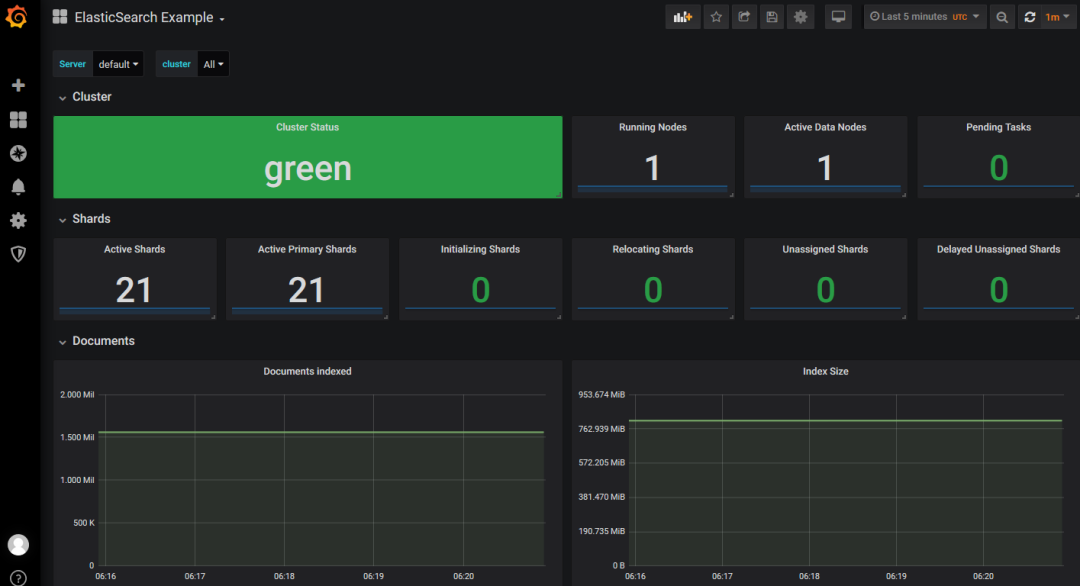Click the Active Shards value 21
1080x586 pixels.
tap(134, 290)
